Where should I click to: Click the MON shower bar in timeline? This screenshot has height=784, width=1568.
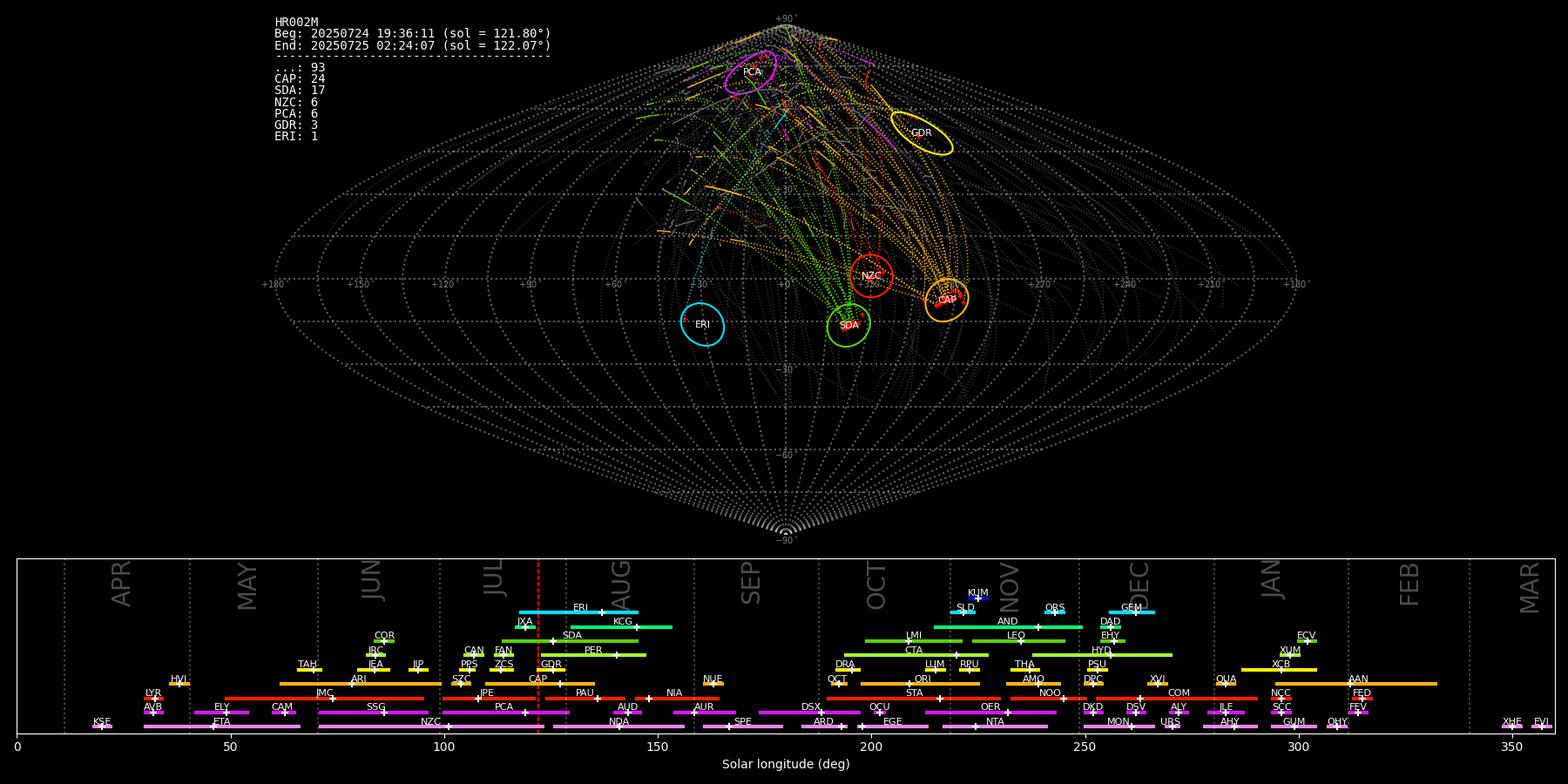pyautogui.click(x=1119, y=727)
